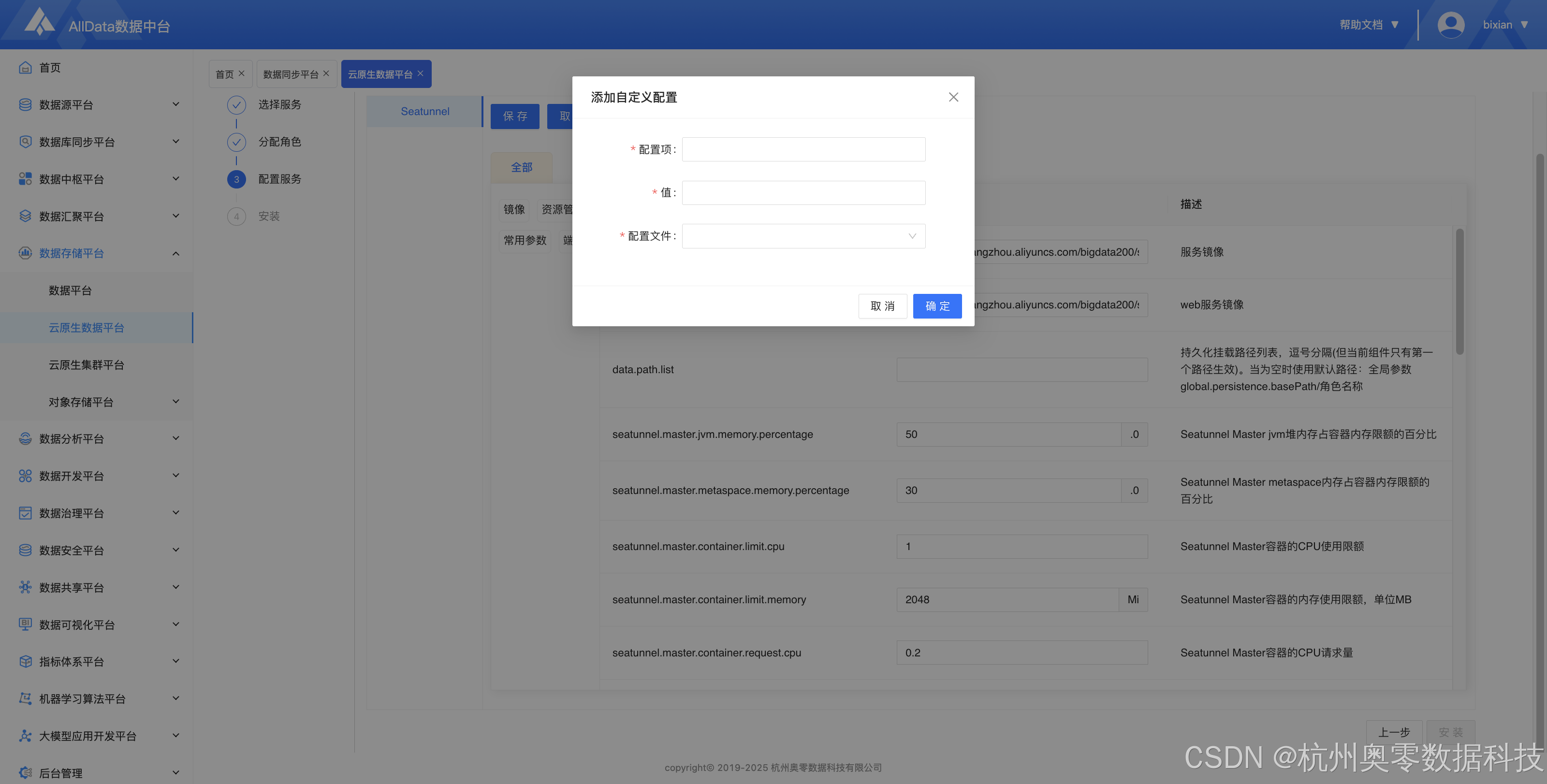Click the 大模型应用开发平台 icon

(25, 736)
